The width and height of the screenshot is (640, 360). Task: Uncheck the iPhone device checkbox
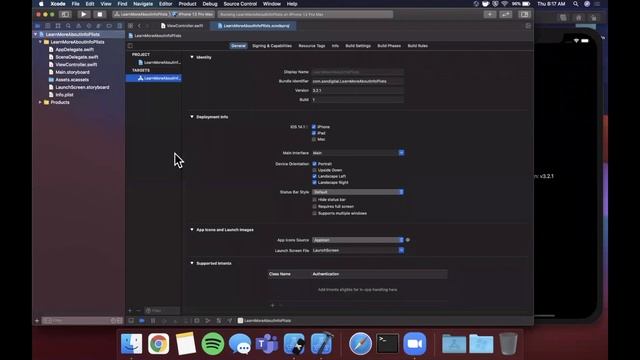pos(314,127)
